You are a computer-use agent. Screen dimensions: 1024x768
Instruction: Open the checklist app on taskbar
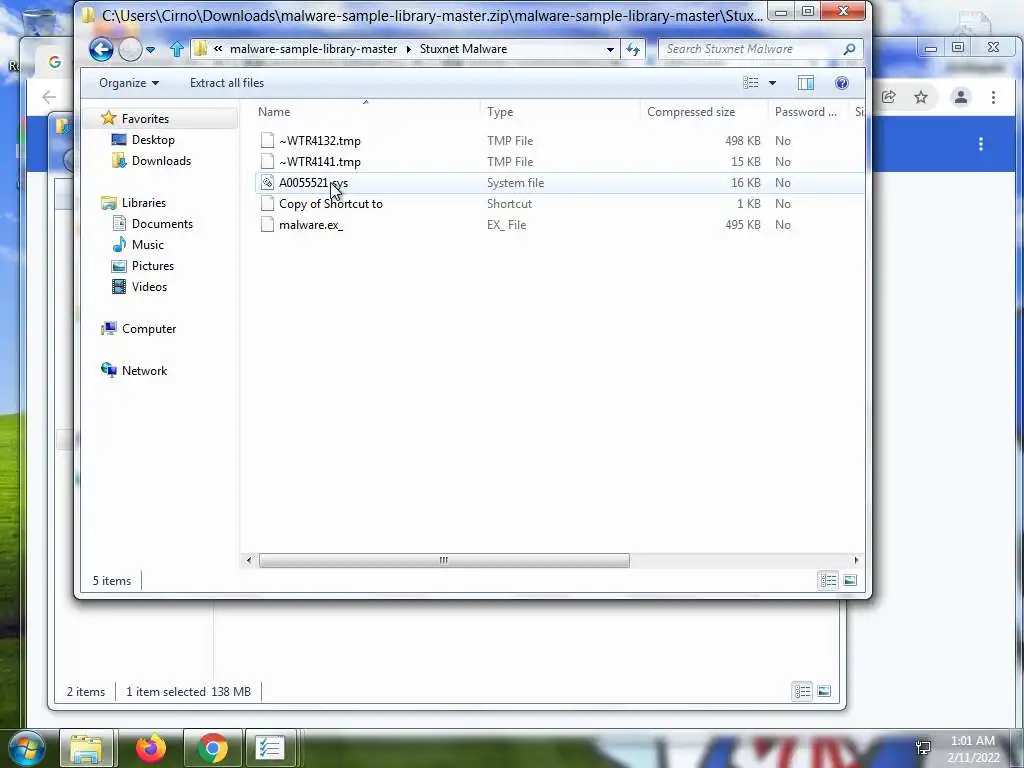[269, 748]
